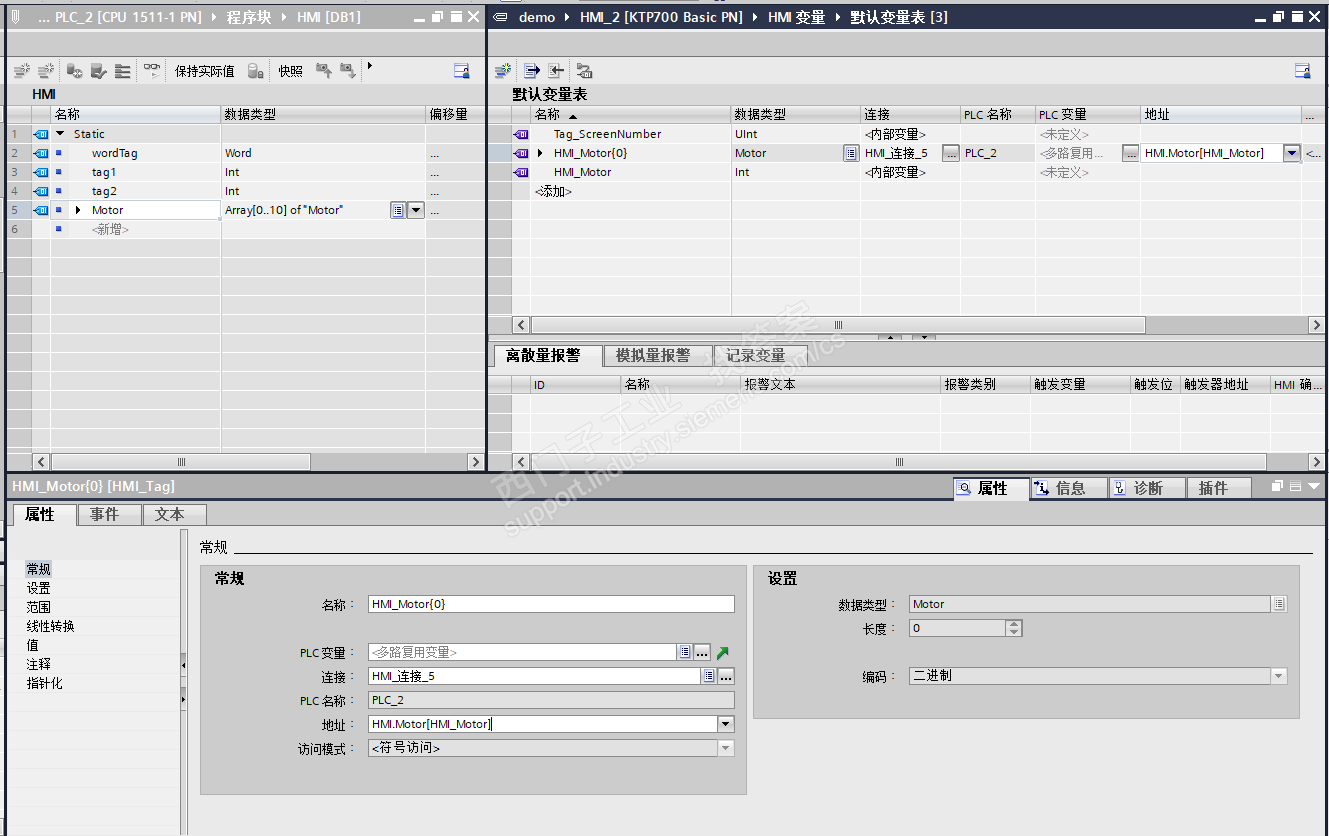Screen dimensions: 1329x836
Task: Click the expand-all rows icon in DB toolbar
Action: [122, 71]
